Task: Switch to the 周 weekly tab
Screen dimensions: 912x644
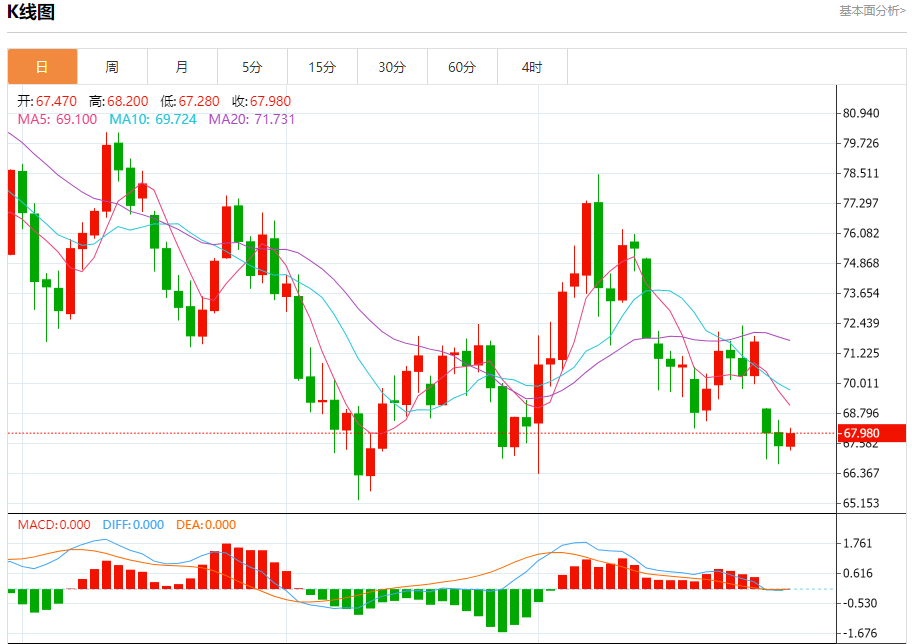Action: tap(112, 67)
